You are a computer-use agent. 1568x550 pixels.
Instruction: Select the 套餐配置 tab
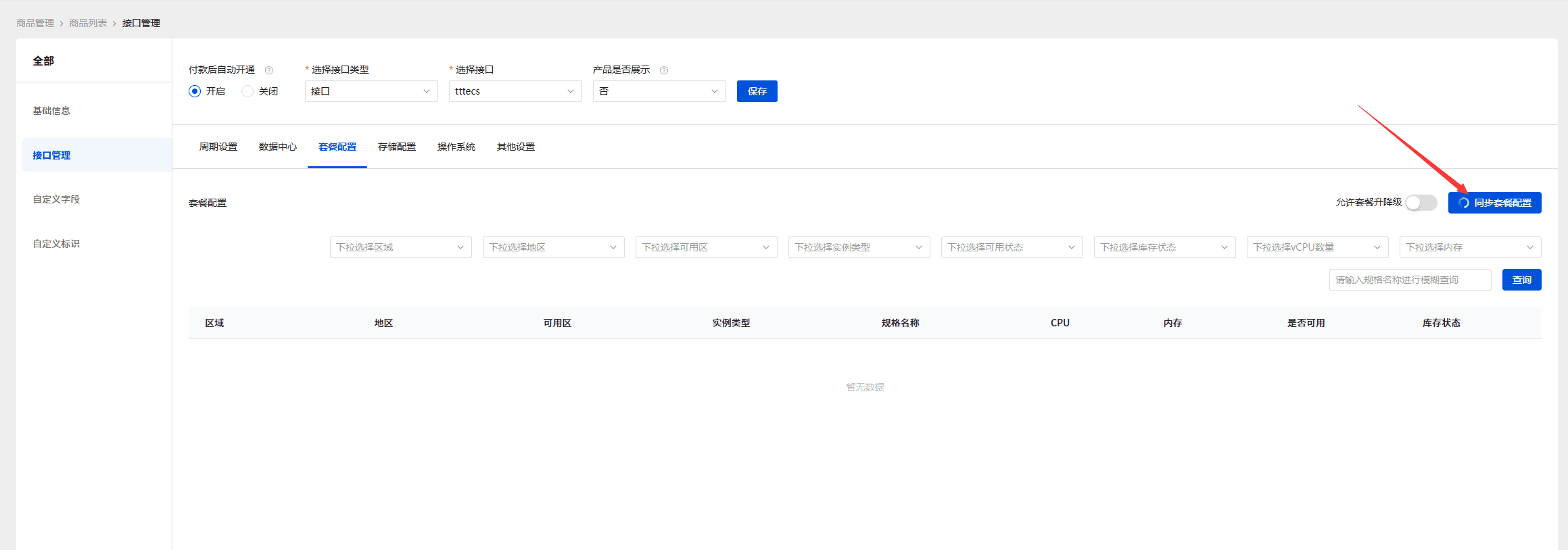[x=337, y=147]
